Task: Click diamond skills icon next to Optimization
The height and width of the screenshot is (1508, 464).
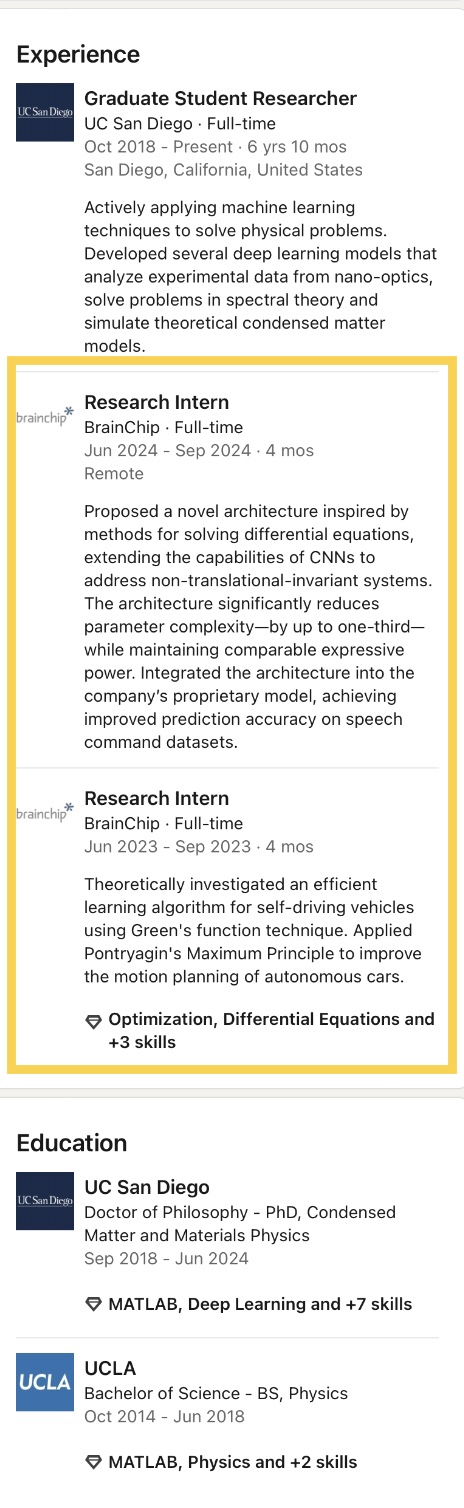Action: coord(94,1021)
